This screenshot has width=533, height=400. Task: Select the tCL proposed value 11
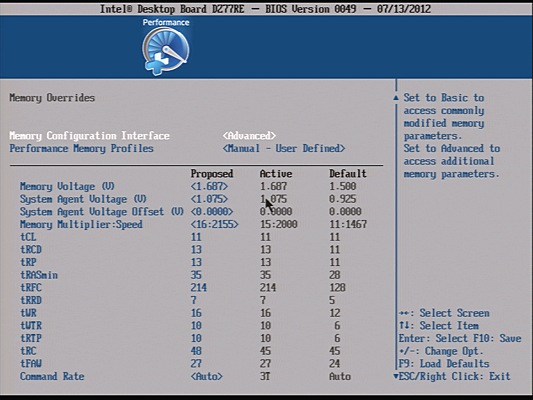(196, 237)
